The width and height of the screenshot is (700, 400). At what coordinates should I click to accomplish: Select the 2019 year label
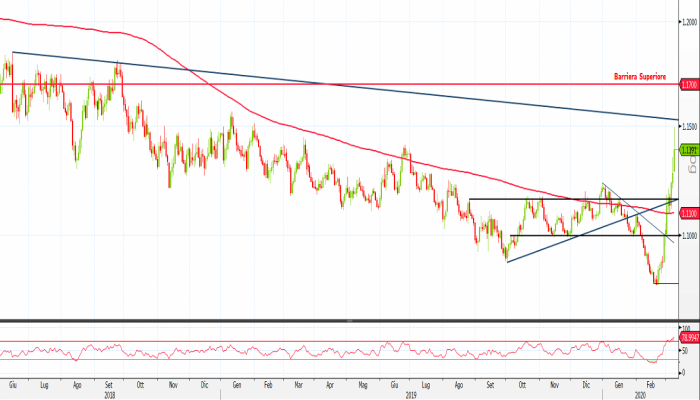pyautogui.click(x=411, y=395)
